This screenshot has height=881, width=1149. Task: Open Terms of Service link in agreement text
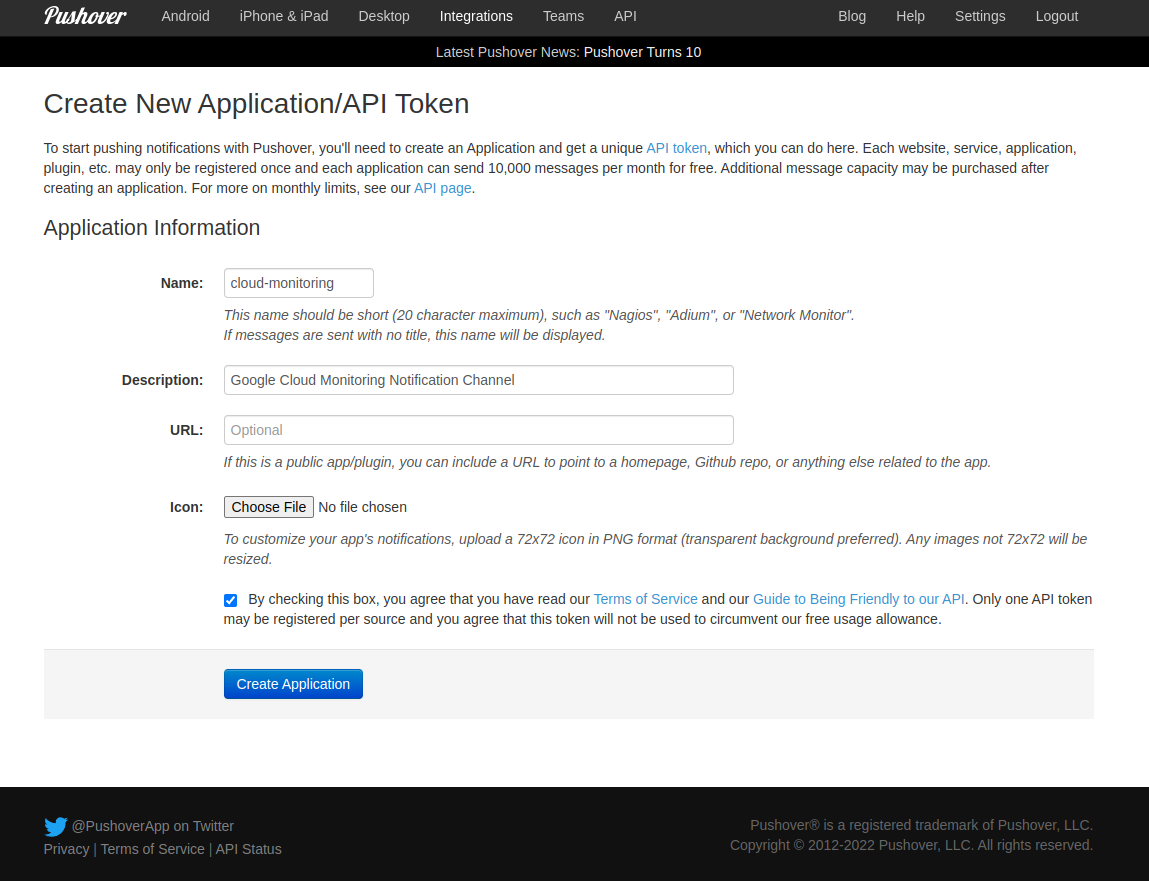click(x=646, y=599)
